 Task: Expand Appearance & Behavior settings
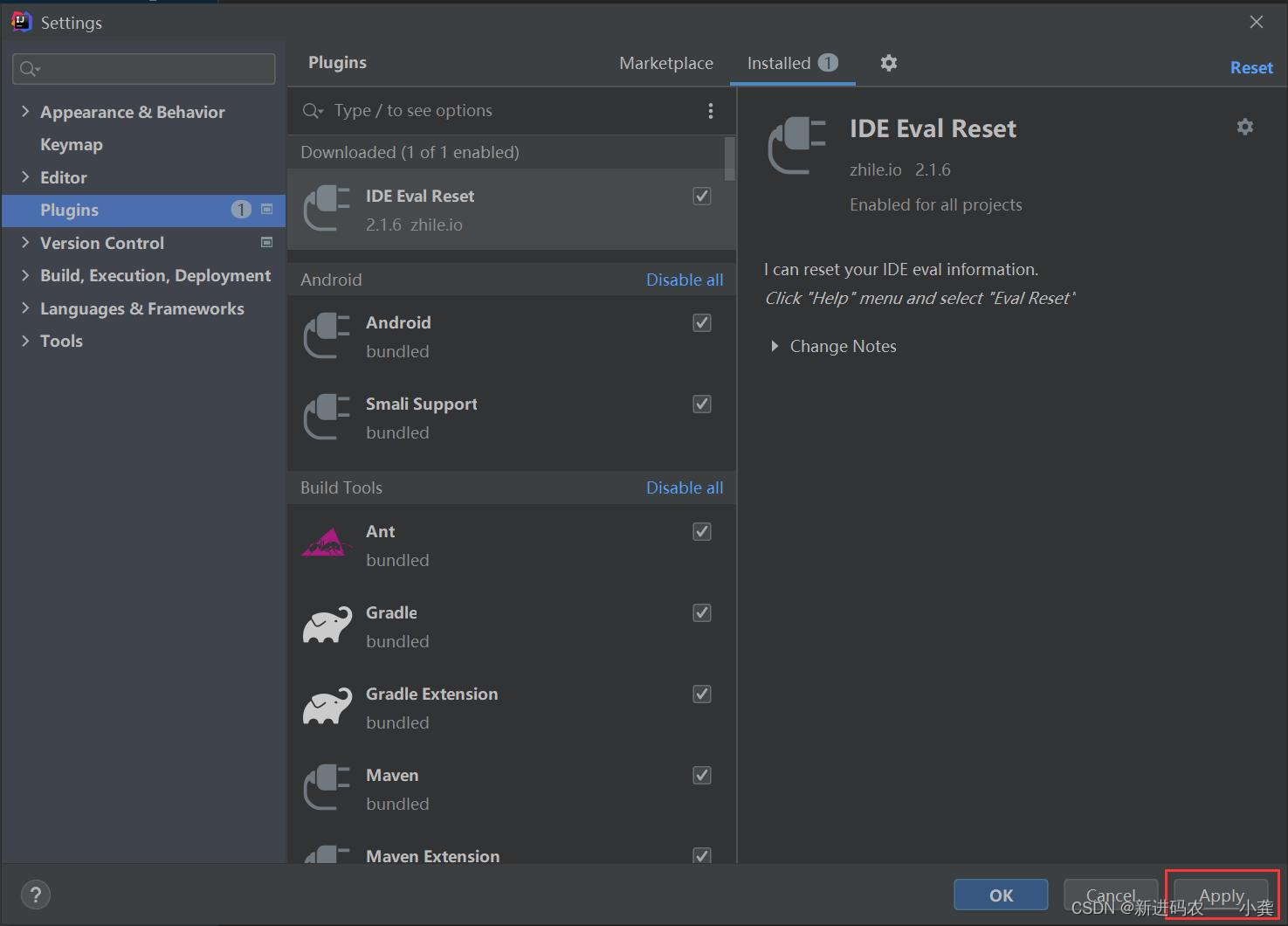click(x=25, y=112)
